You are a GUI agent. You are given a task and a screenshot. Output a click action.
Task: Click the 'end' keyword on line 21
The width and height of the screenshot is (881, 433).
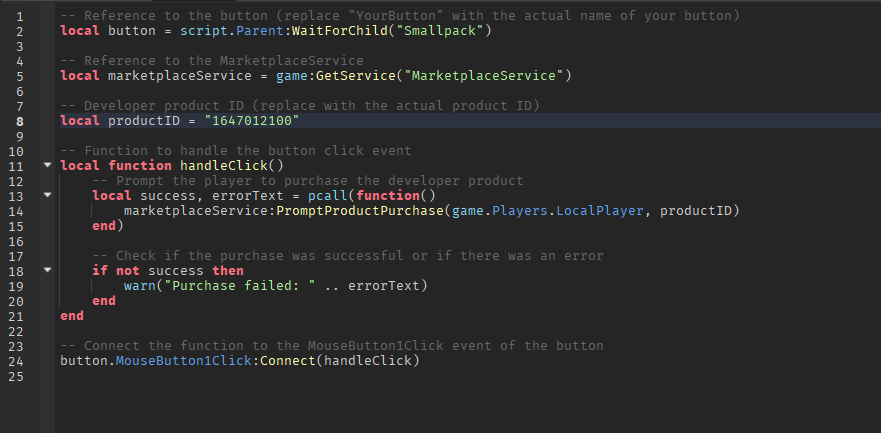(72, 316)
